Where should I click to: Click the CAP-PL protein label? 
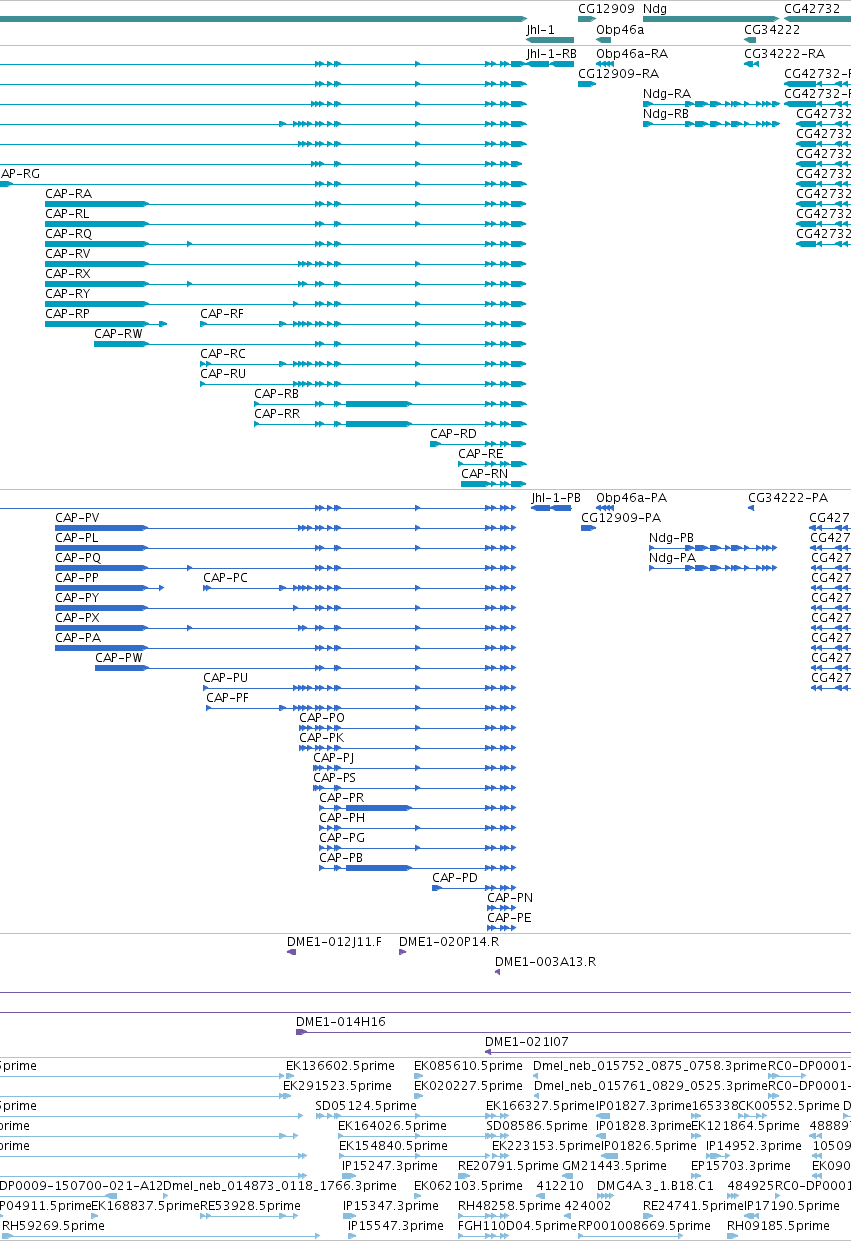coord(77,538)
